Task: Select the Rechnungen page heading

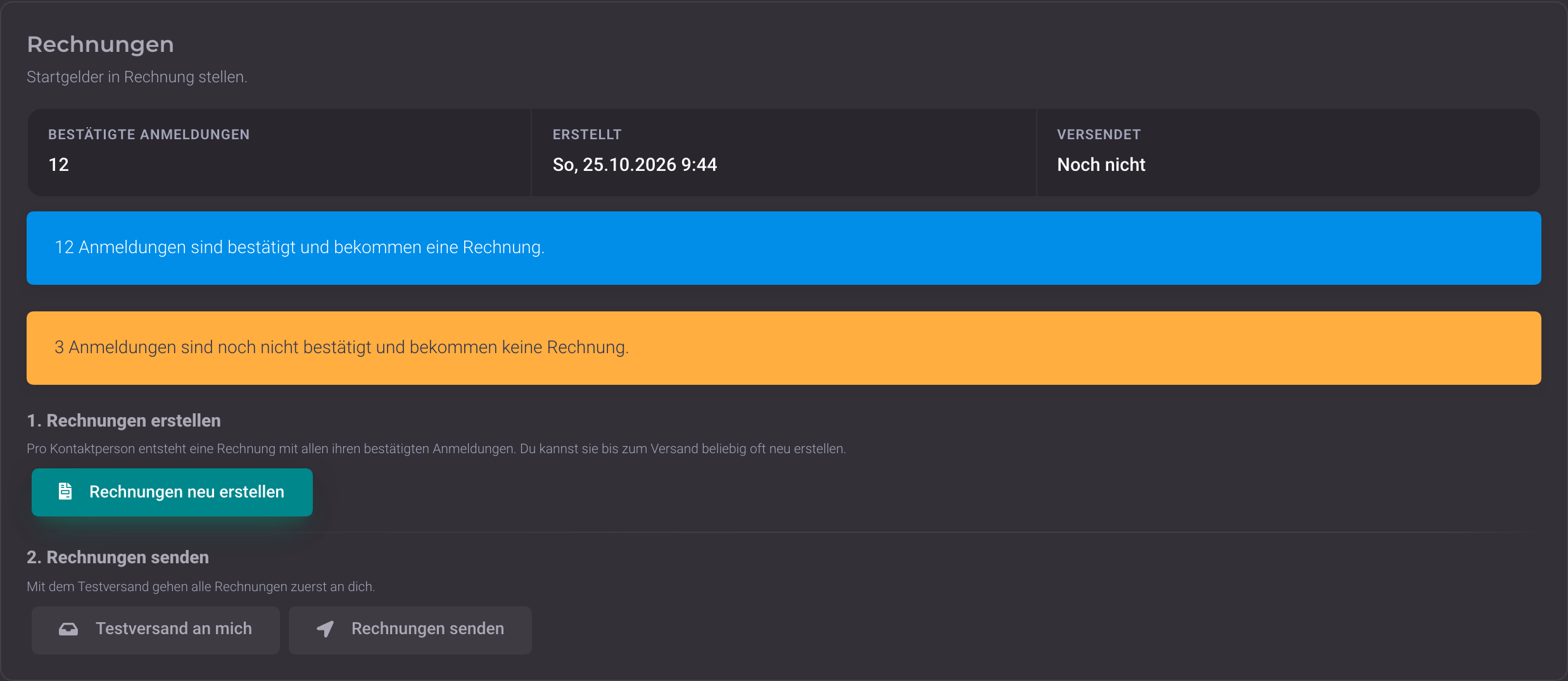Action: [x=100, y=44]
